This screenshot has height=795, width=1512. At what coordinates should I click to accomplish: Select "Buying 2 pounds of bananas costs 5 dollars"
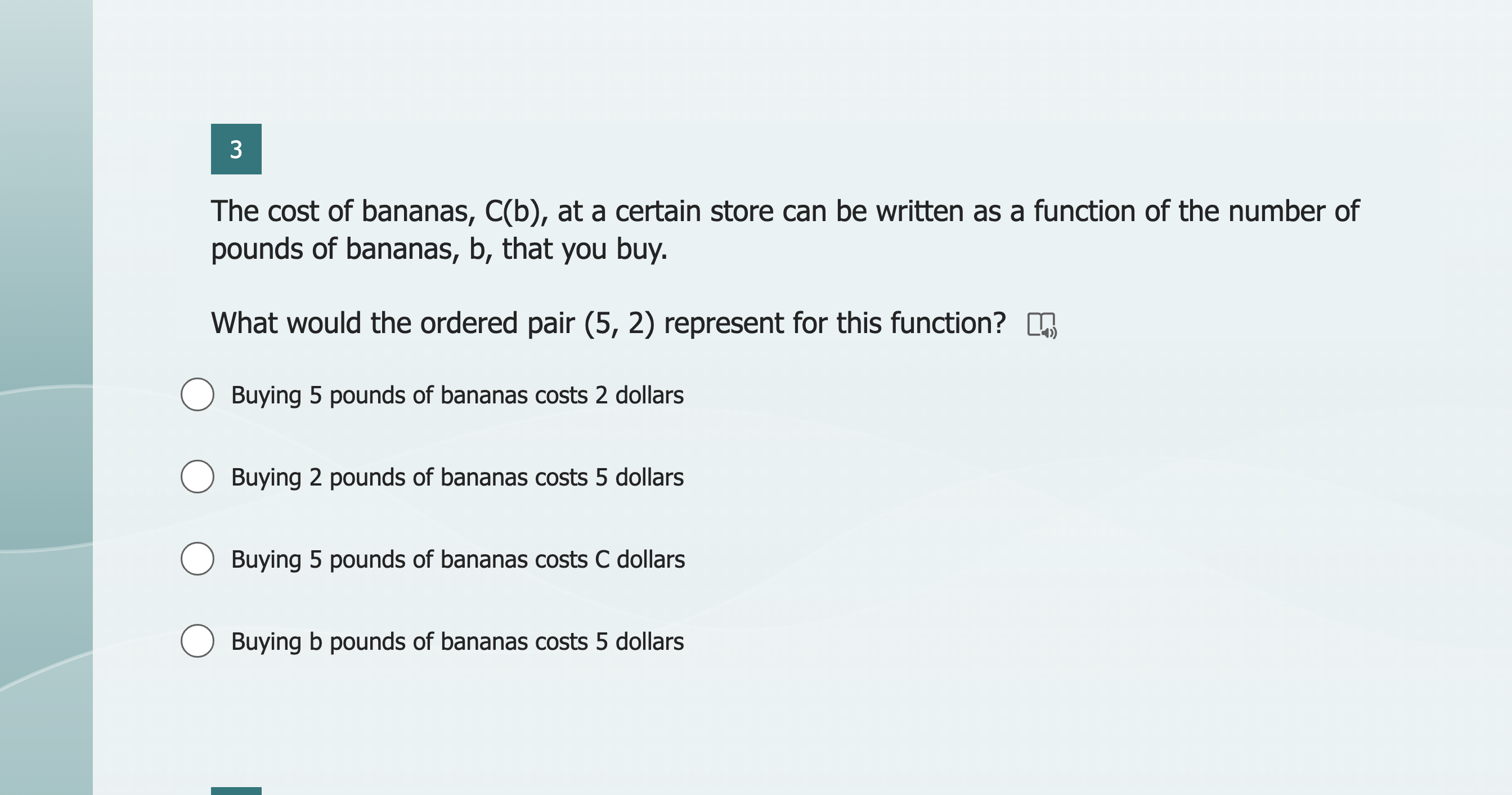point(198,477)
